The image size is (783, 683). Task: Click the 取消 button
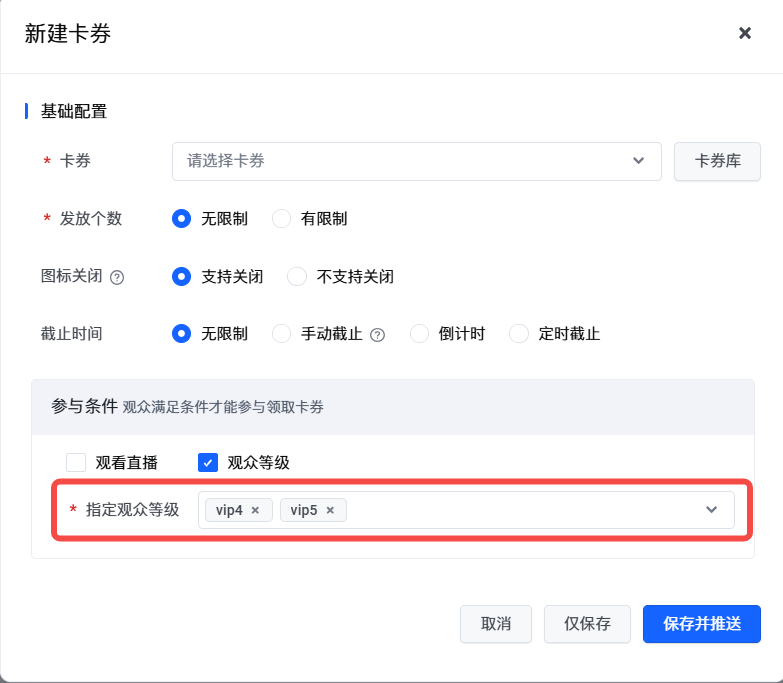[496, 624]
